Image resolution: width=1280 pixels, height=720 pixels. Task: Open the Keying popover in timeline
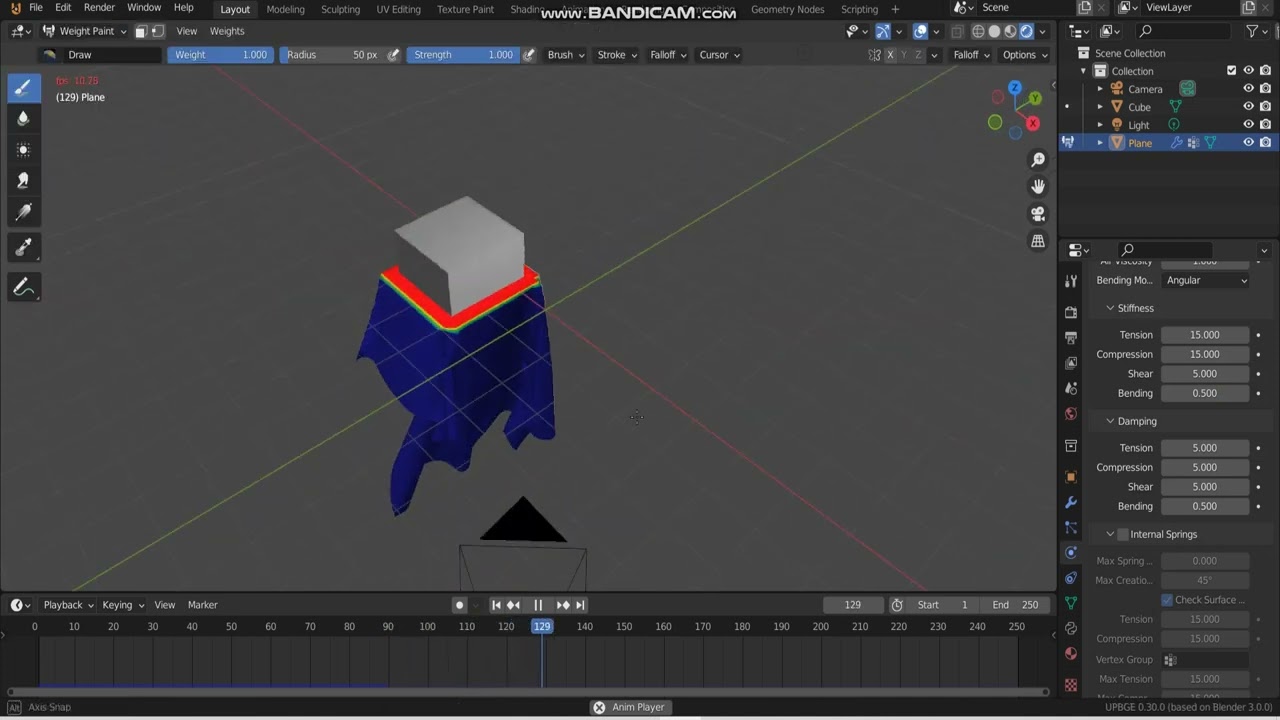coord(122,605)
